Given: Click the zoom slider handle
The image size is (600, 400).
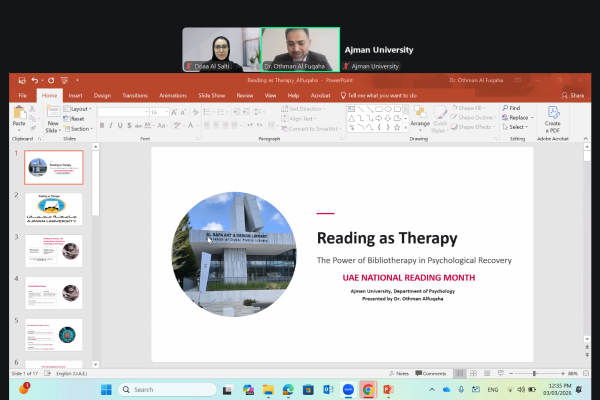Looking at the screenshot, I should pos(534,373).
